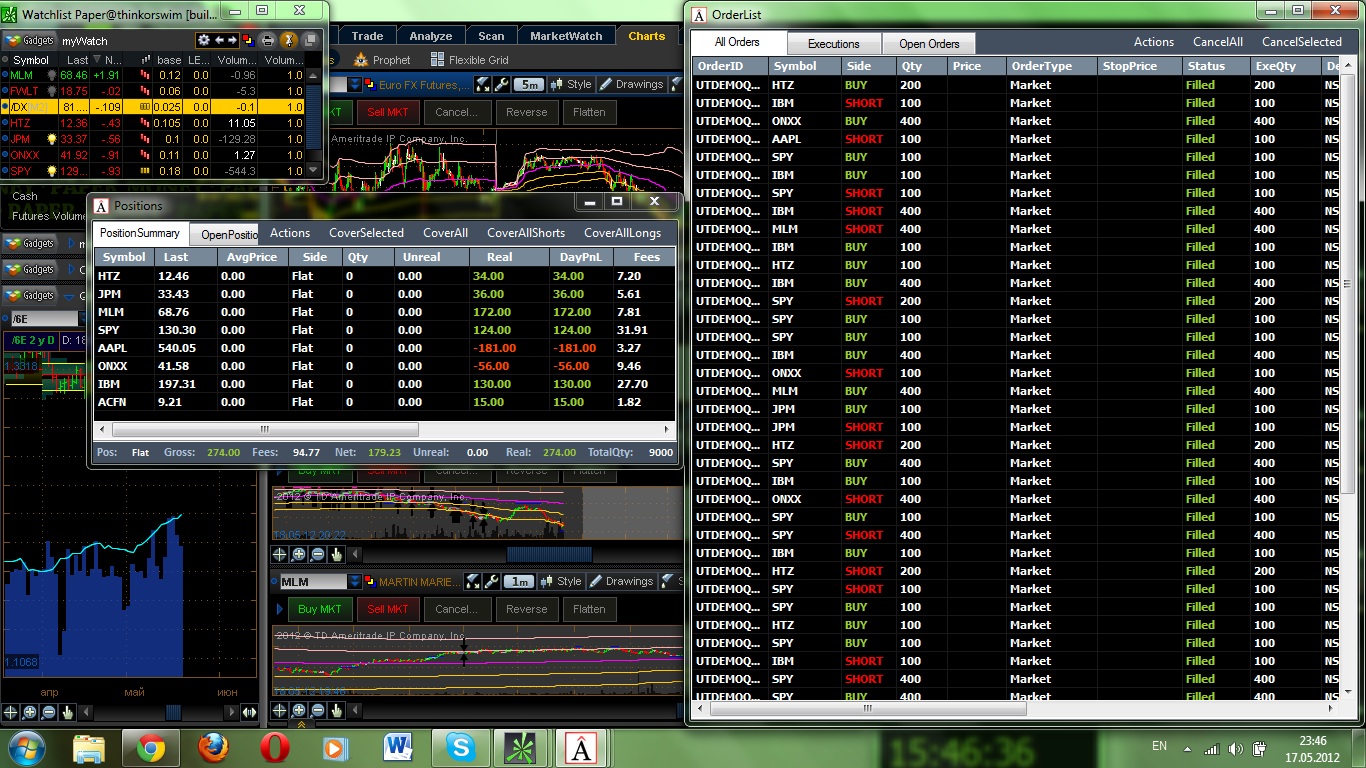Switch to the Scan tab
Viewport: 1366px width, 768px height.
tap(491, 36)
